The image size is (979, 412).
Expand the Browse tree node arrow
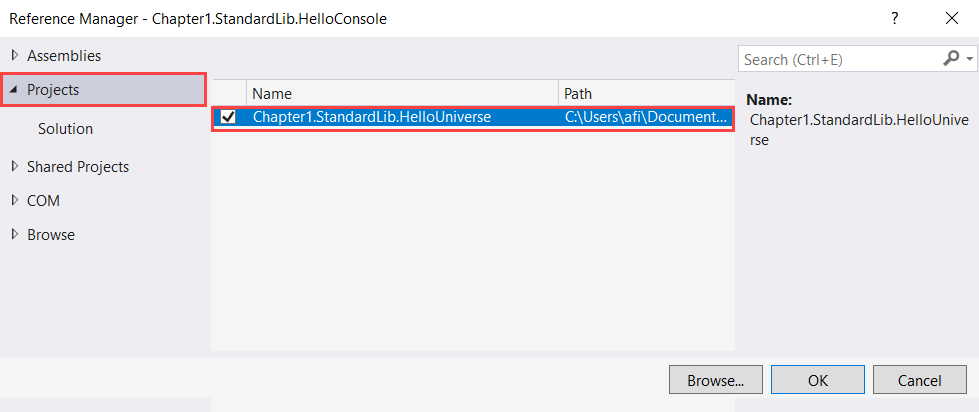(x=15, y=234)
